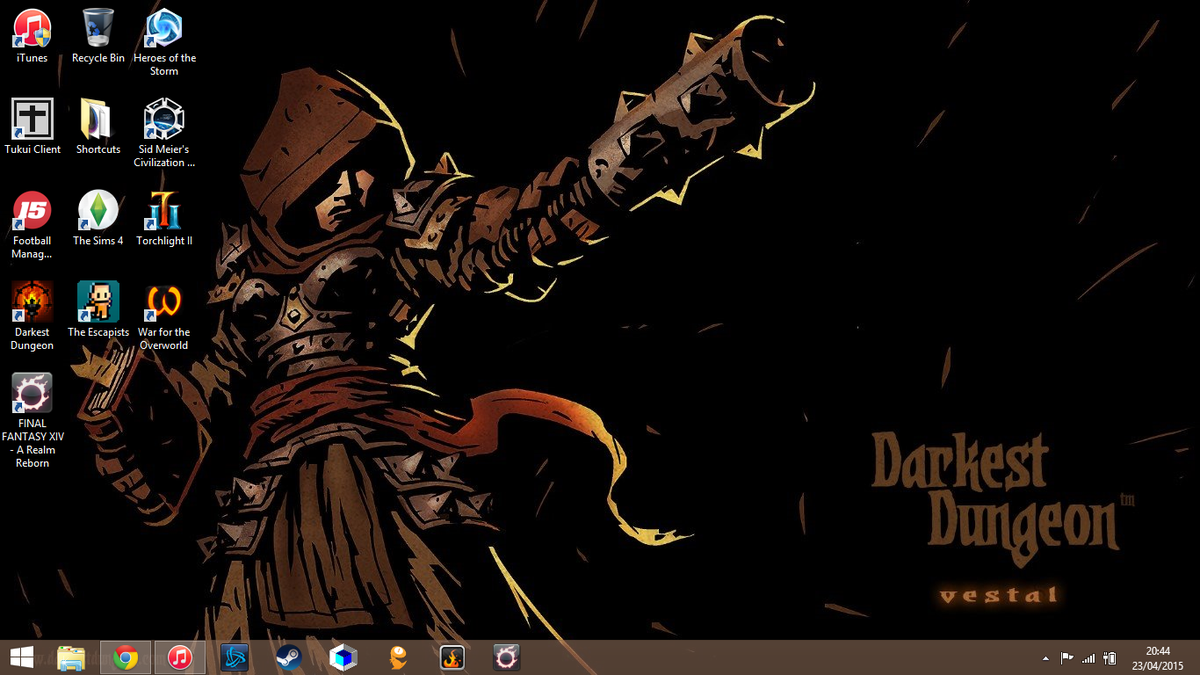Select Final Fantasy XIV desktop shortcut

(x=32, y=421)
